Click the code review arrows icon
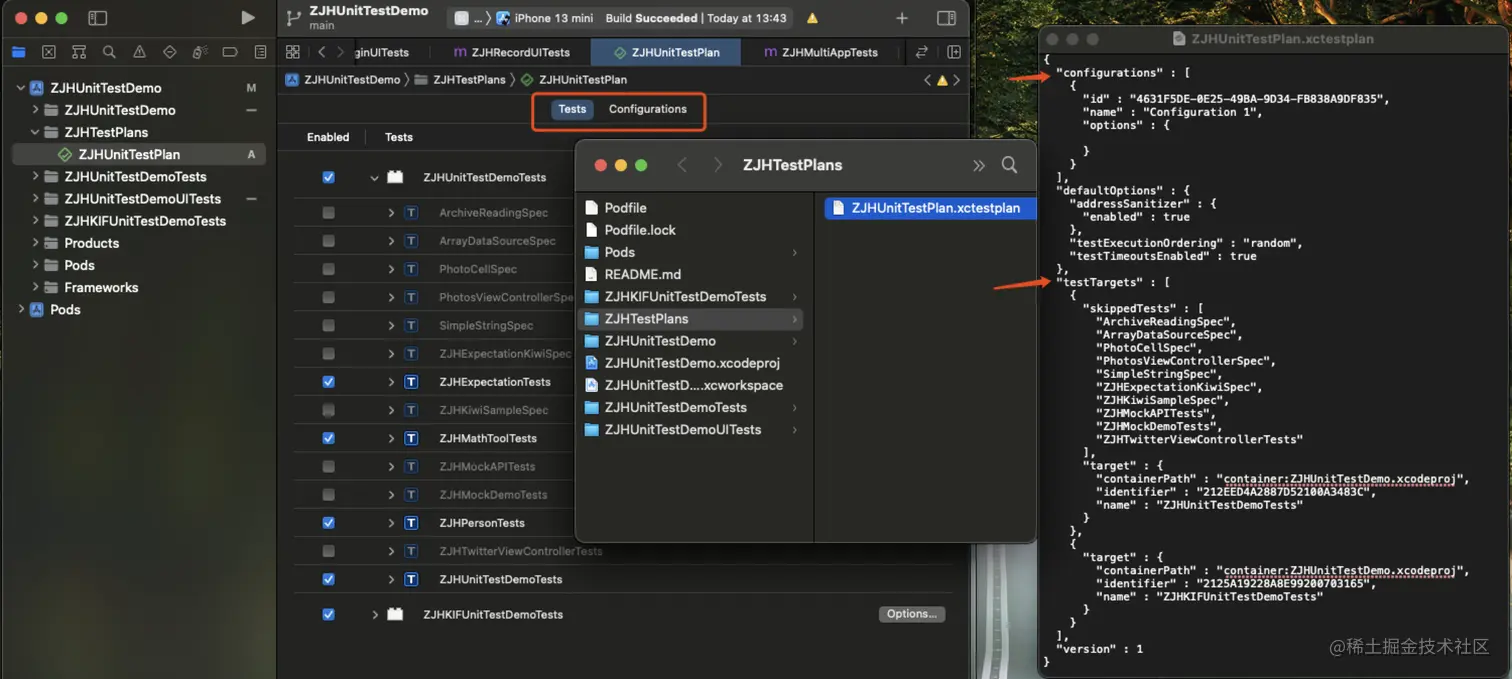The height and width of the screenshot is (679, 1512). point(922,52)
